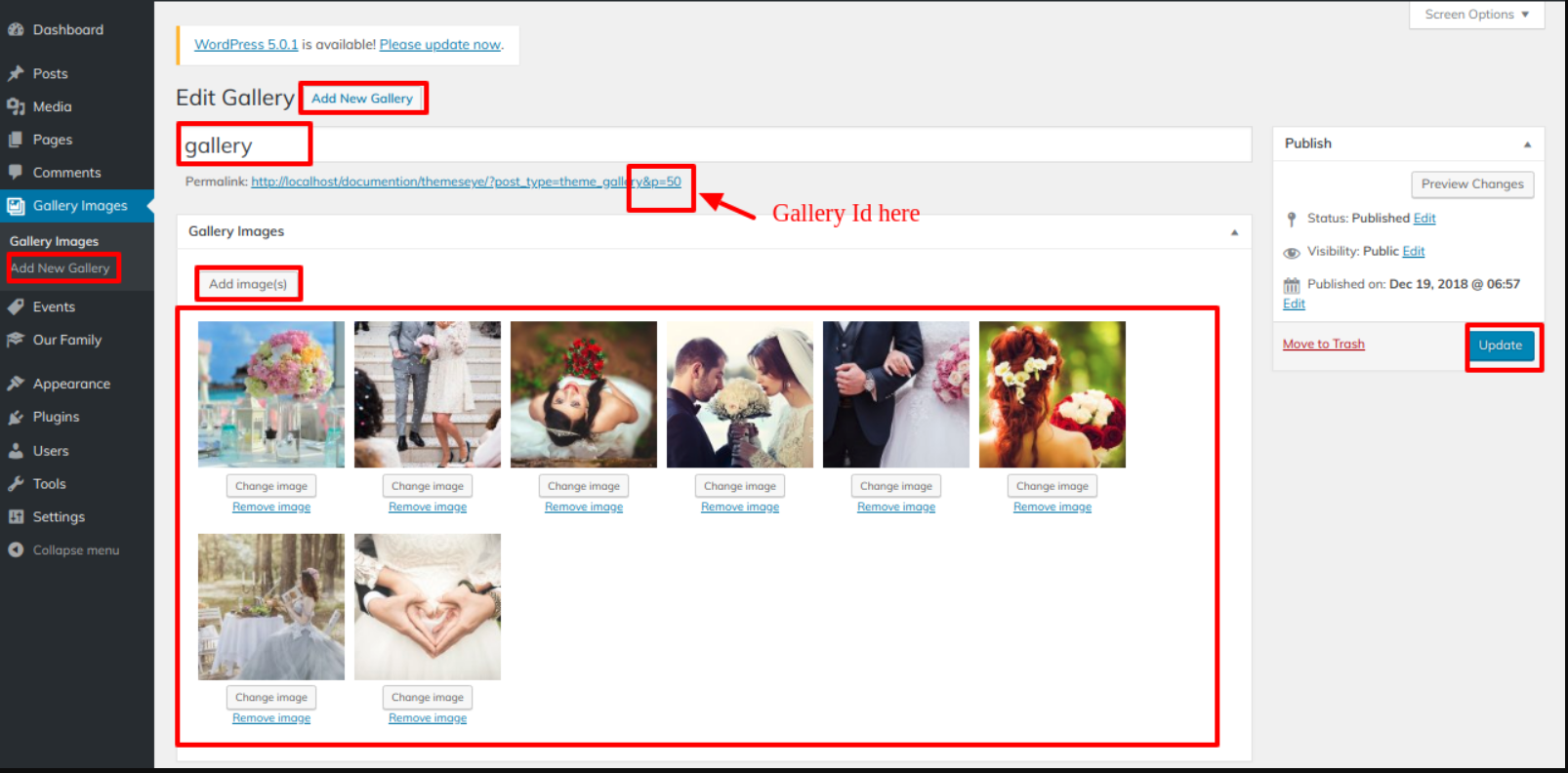Expand the Screen Options dropdown
Image resolution: width=1568 pixels, height=773 pixels.
click(x=1475, y=15)
